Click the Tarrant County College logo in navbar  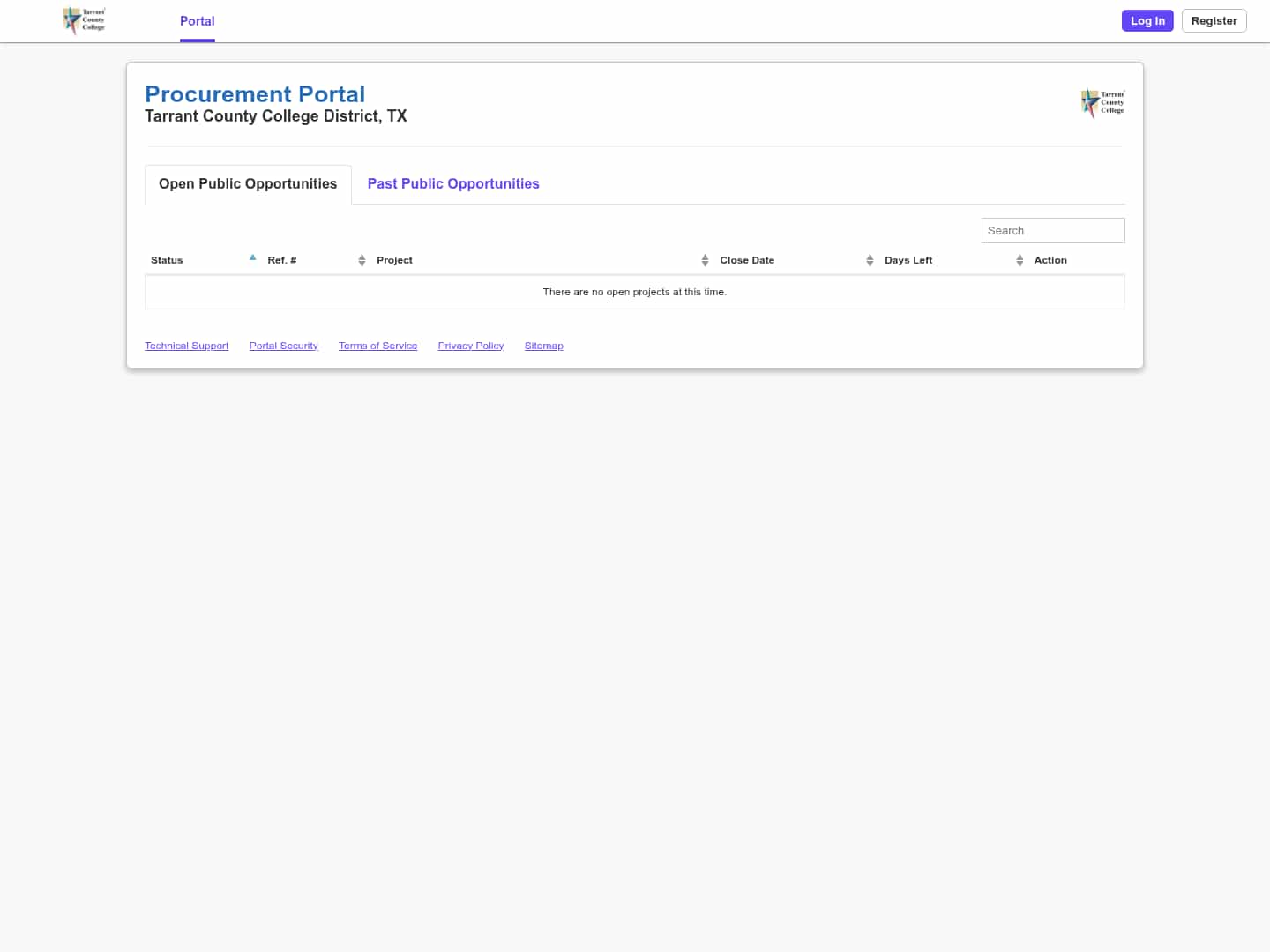coord(84,20)
